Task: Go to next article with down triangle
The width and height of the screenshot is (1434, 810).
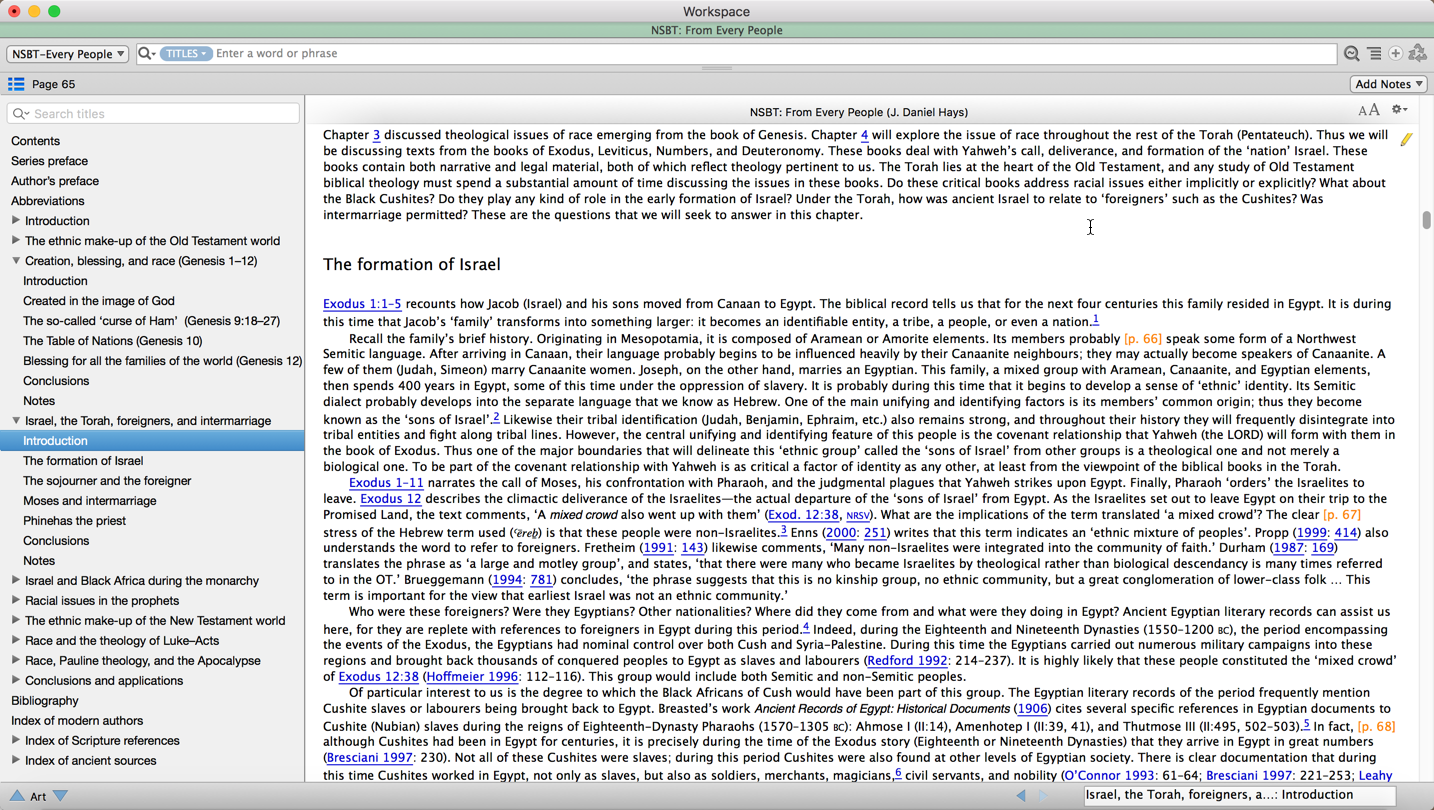Action: (x=60, y=796)
